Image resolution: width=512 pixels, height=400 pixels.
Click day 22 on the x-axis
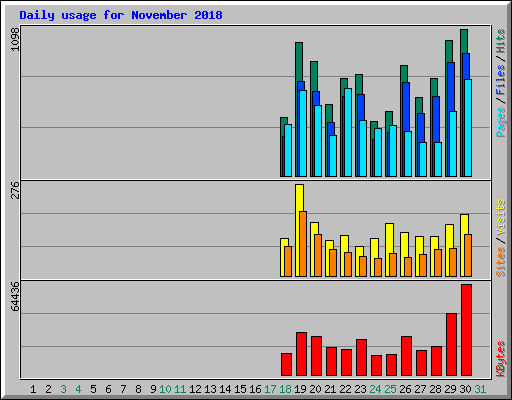345,389
